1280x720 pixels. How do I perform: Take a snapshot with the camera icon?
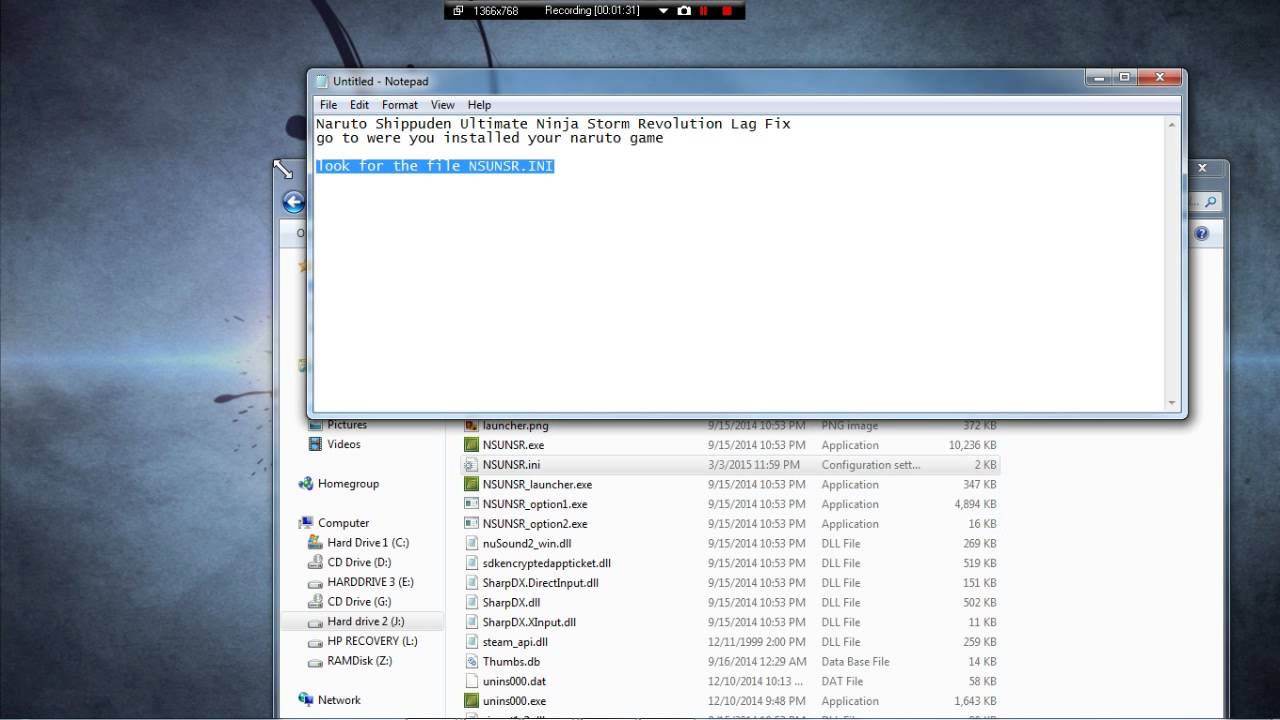point(684,11)
